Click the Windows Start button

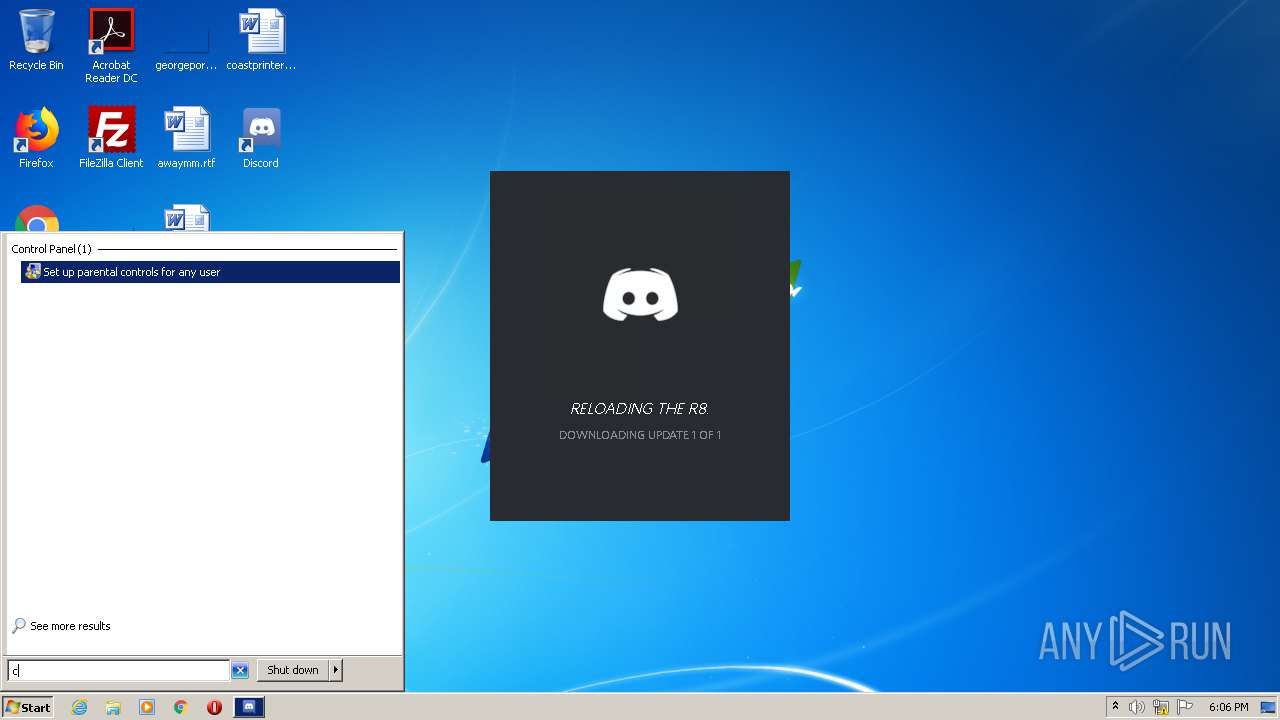point(28,707)
